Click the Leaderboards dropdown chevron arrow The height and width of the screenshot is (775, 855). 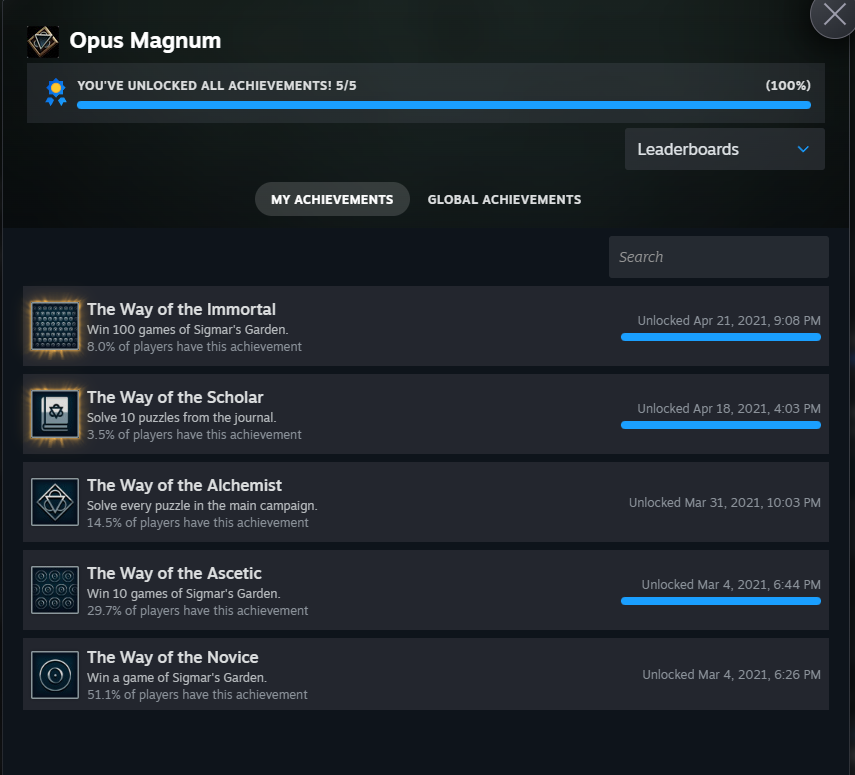[803, 149]
